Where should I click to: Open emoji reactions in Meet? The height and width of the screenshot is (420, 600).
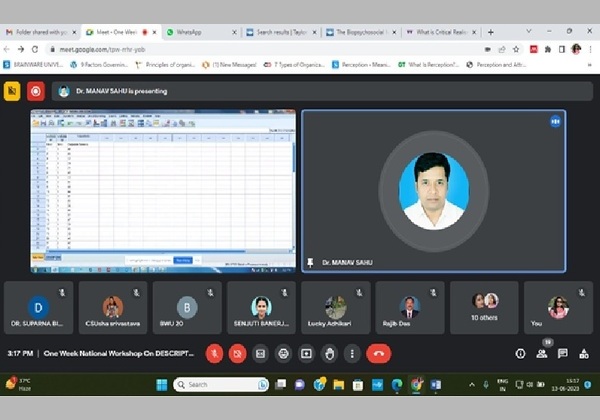point(283,353)
